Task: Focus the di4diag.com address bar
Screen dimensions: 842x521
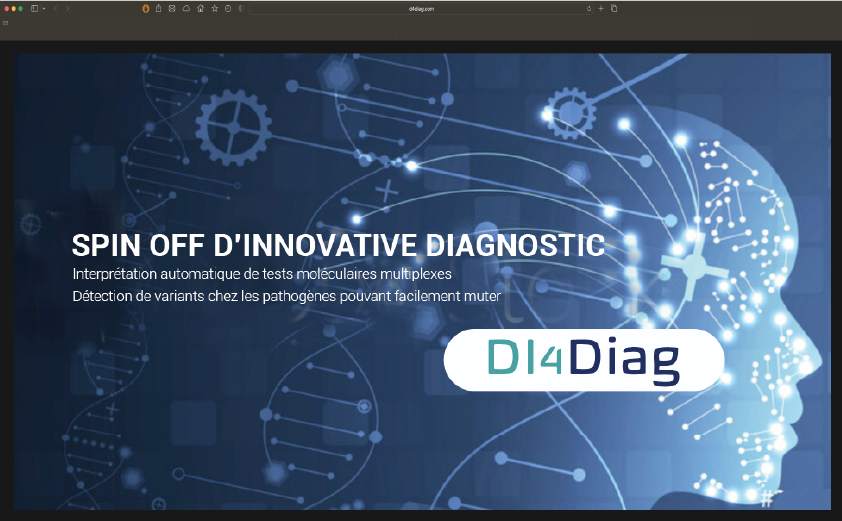Action: pyautogui.click(x=420, y=8)
